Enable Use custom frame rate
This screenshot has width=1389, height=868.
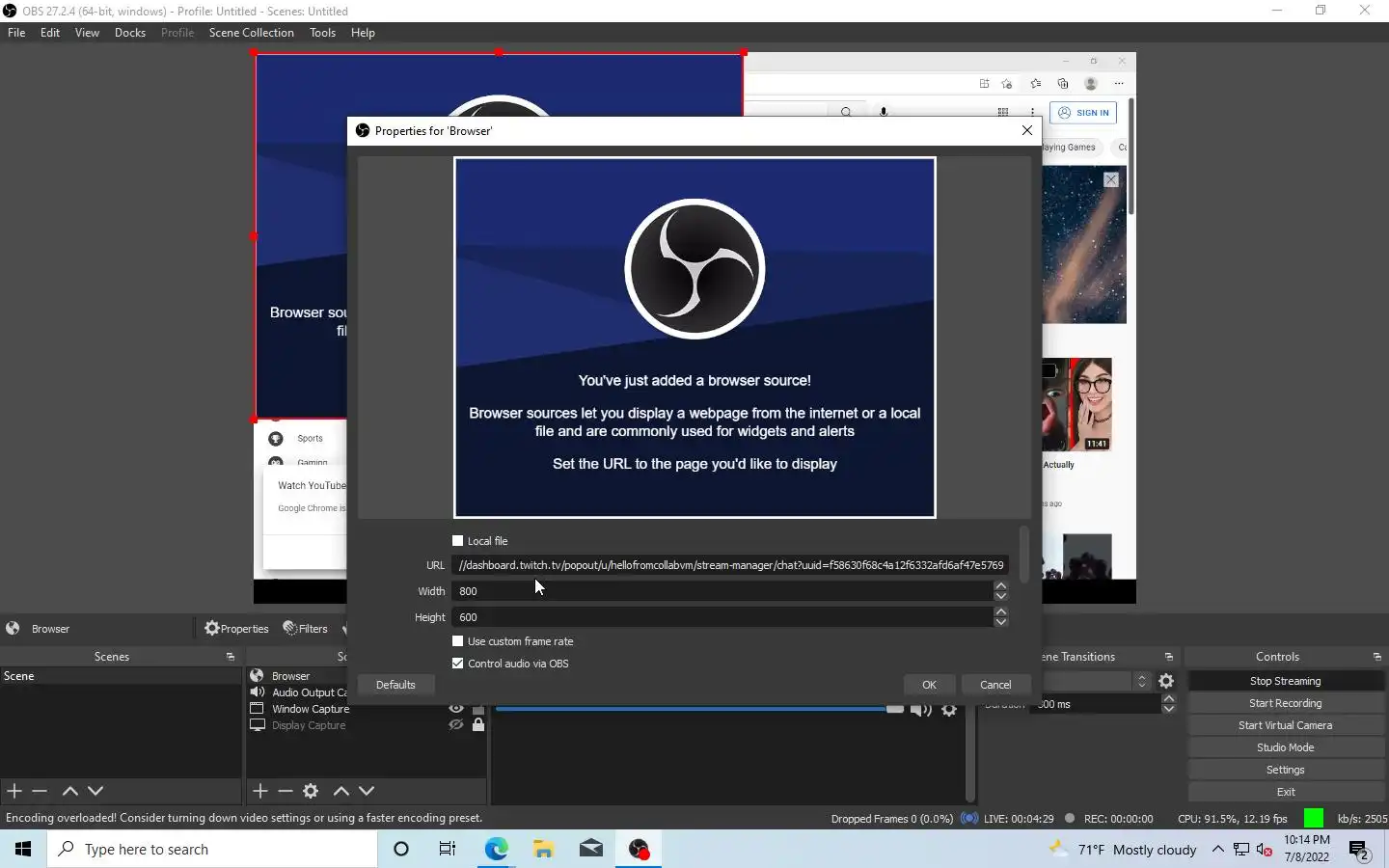pos(458,641)
